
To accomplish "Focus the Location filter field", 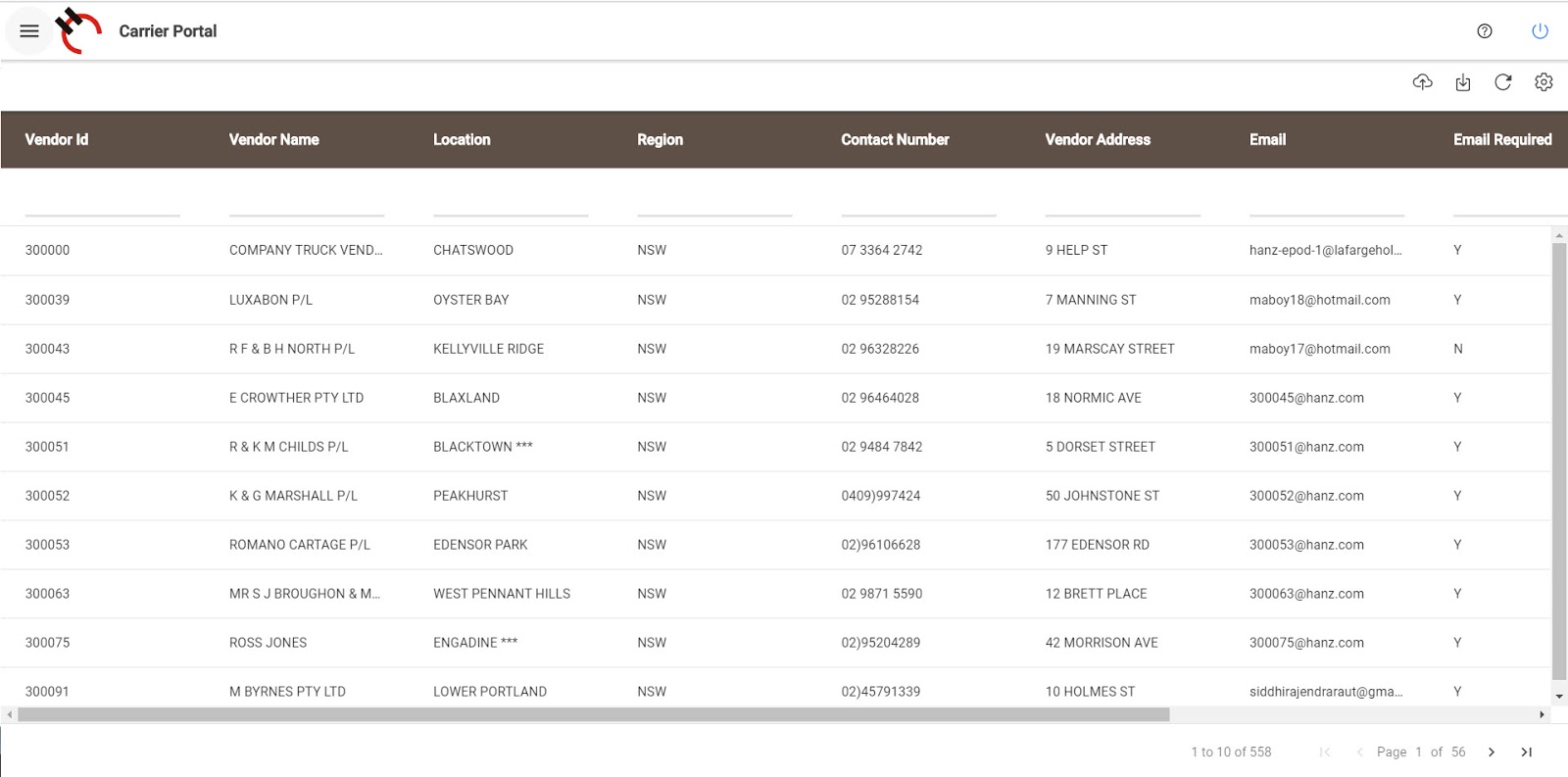I will [x=511, y=204].
